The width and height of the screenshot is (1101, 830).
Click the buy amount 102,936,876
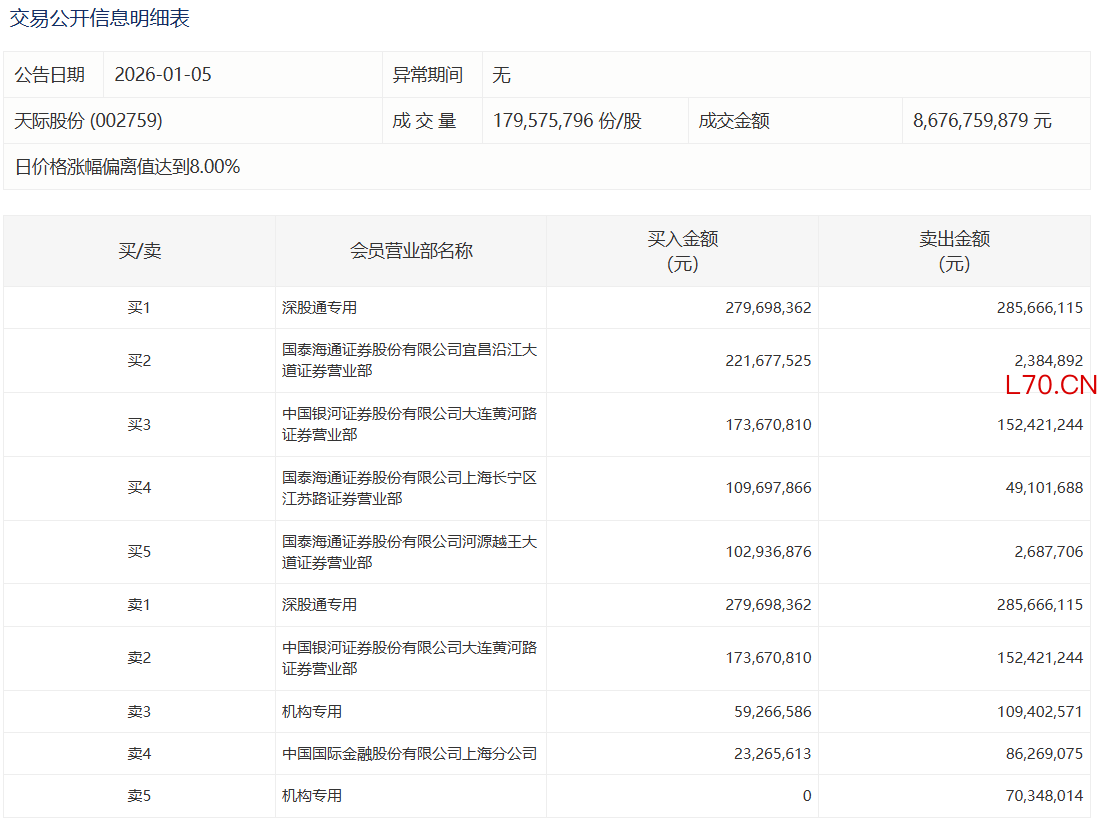pyautogui.click(x=768, y=552)
